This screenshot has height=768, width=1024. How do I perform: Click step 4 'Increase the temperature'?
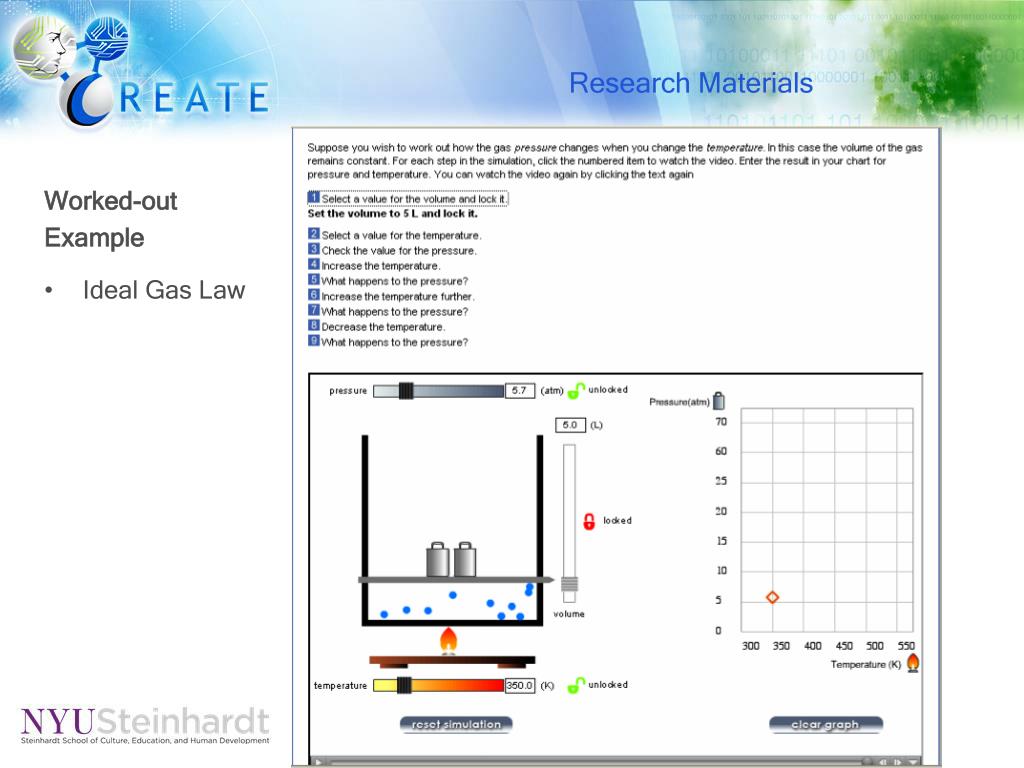[374, 266]
